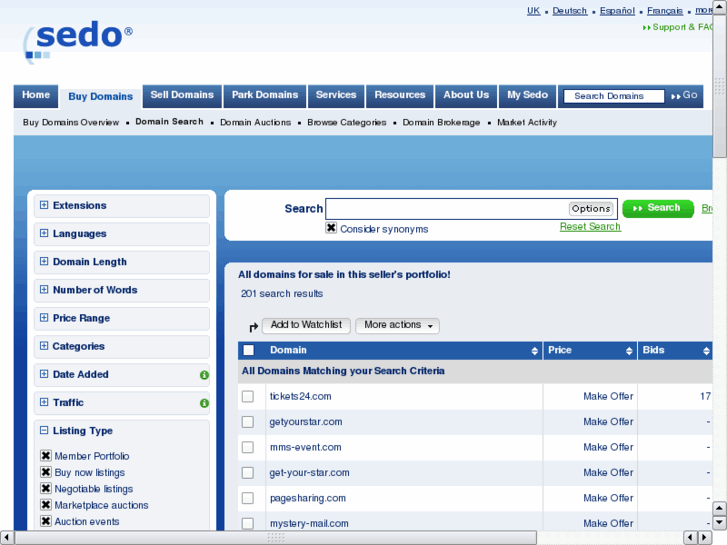Click the Domain column sort arrows

click(x=534, y=351)
